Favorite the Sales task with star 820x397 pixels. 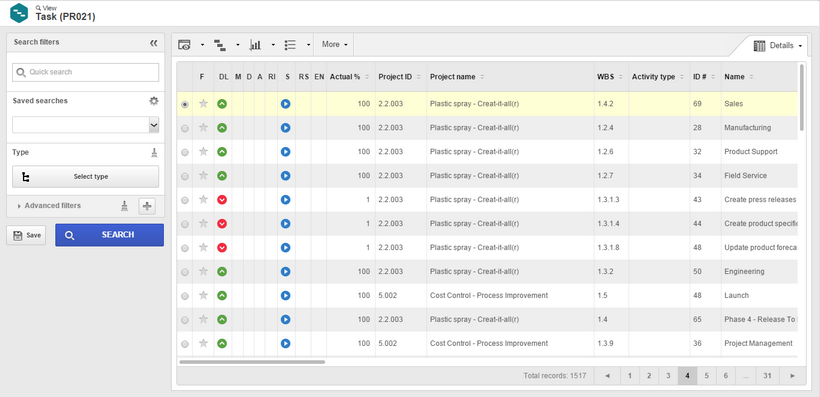tap(203, 104)
